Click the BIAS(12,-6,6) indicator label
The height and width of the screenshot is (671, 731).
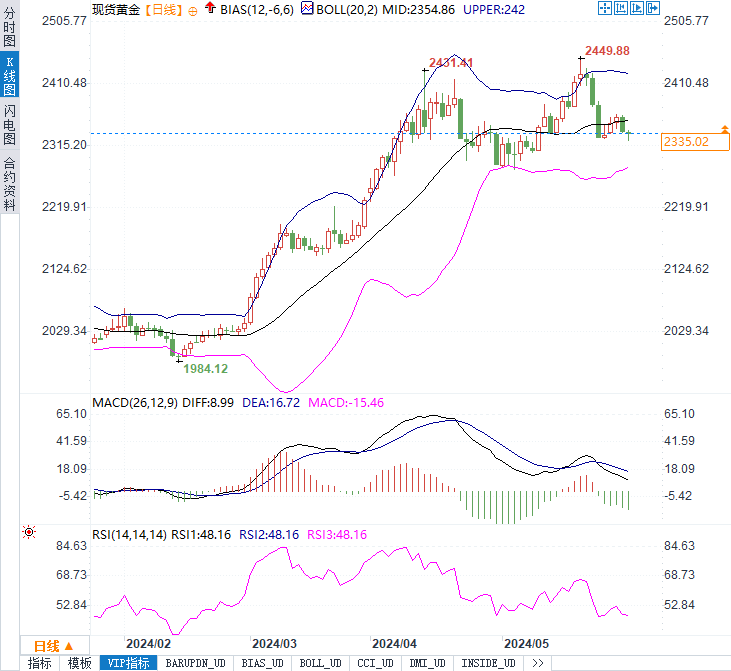point(257,9)
